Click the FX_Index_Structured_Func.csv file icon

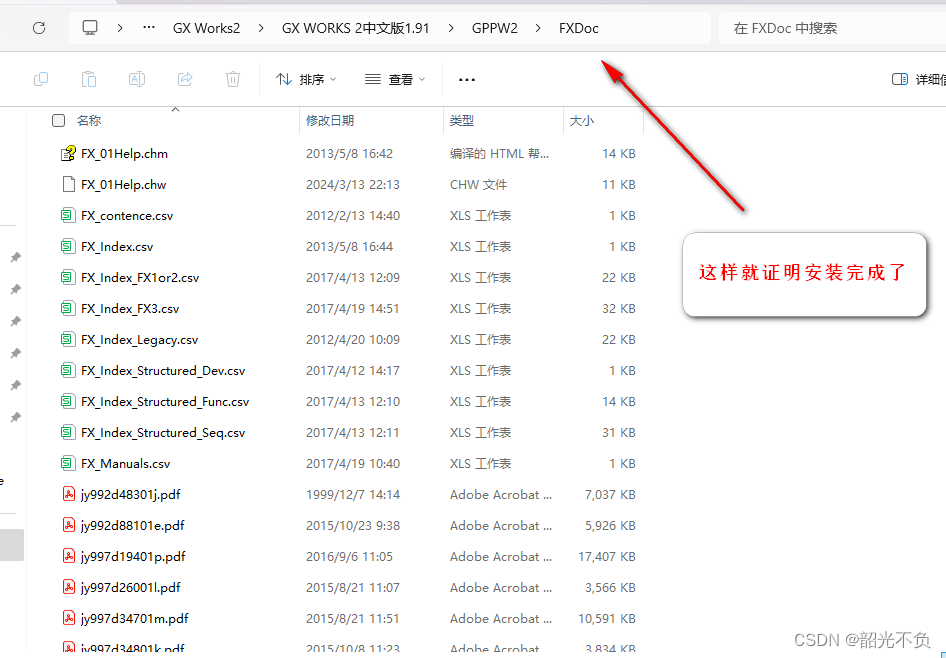pyautogui.click(x=68, y=401)
